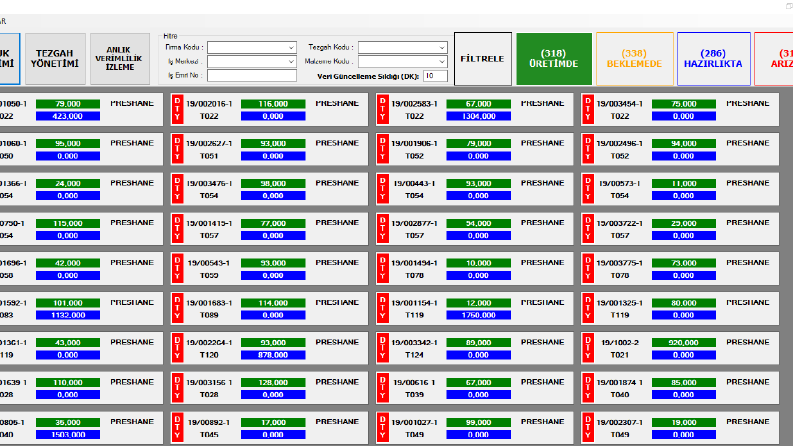Click the T070 label under order 19/003775-1
The width and height of the screenshot is (793, 446).
click(620, 276)
